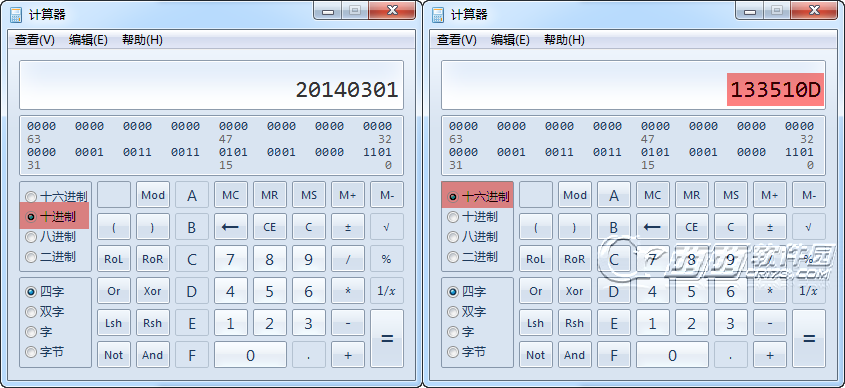The height and width of the screenshot is (388, 845).
Task: Select 十六进制 radio in left calculator
Action: tap(56, 197)
